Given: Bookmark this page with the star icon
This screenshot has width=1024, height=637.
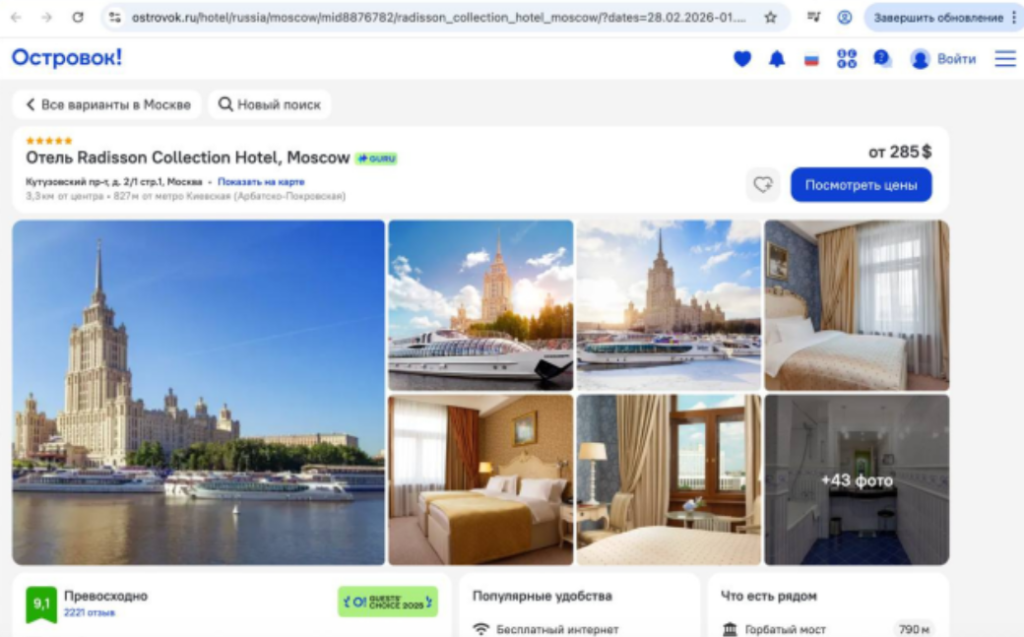Looking at the screenshot, I should pos(770,17).
